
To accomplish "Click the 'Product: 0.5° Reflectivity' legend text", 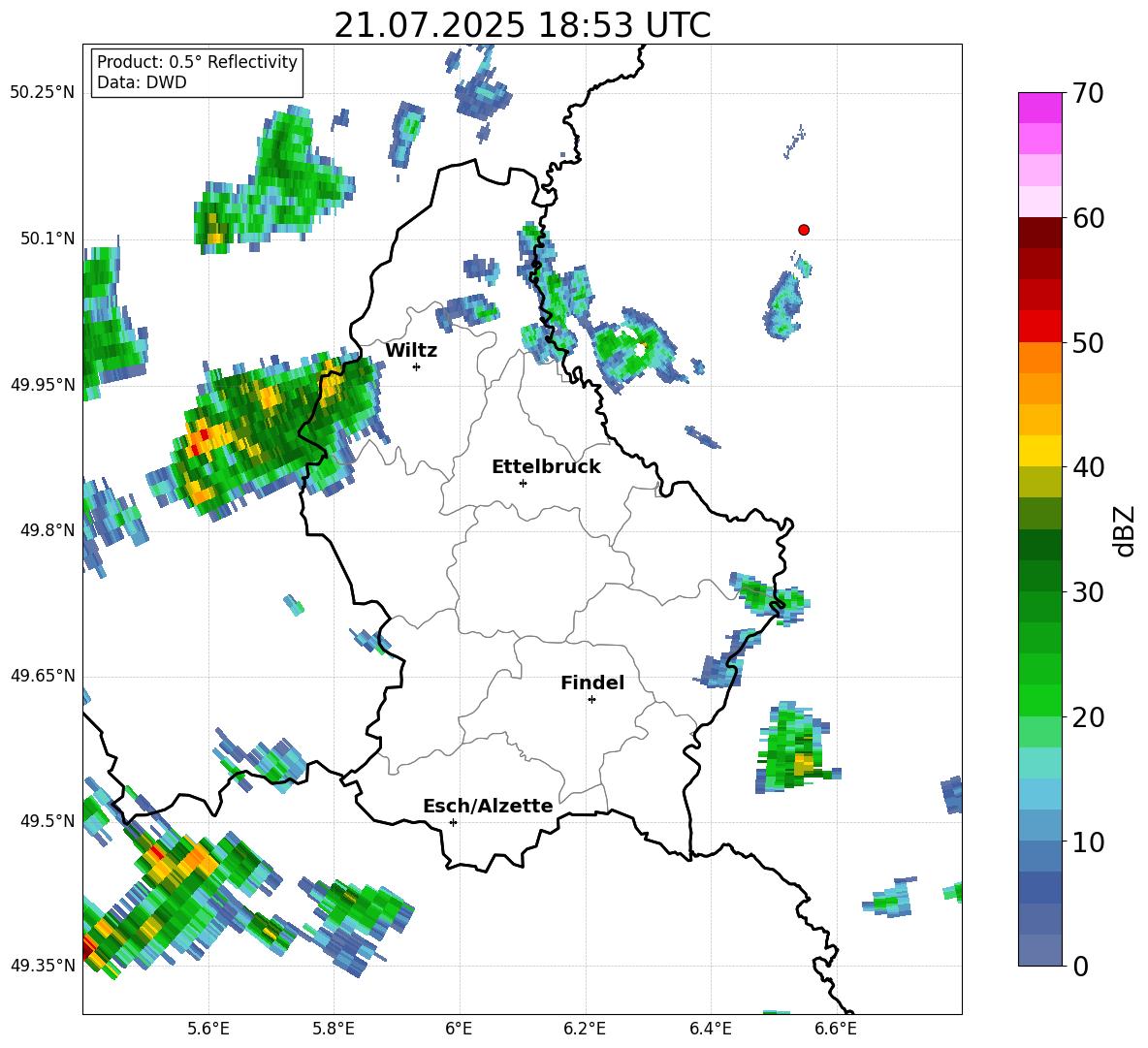I will click(197, 62).
